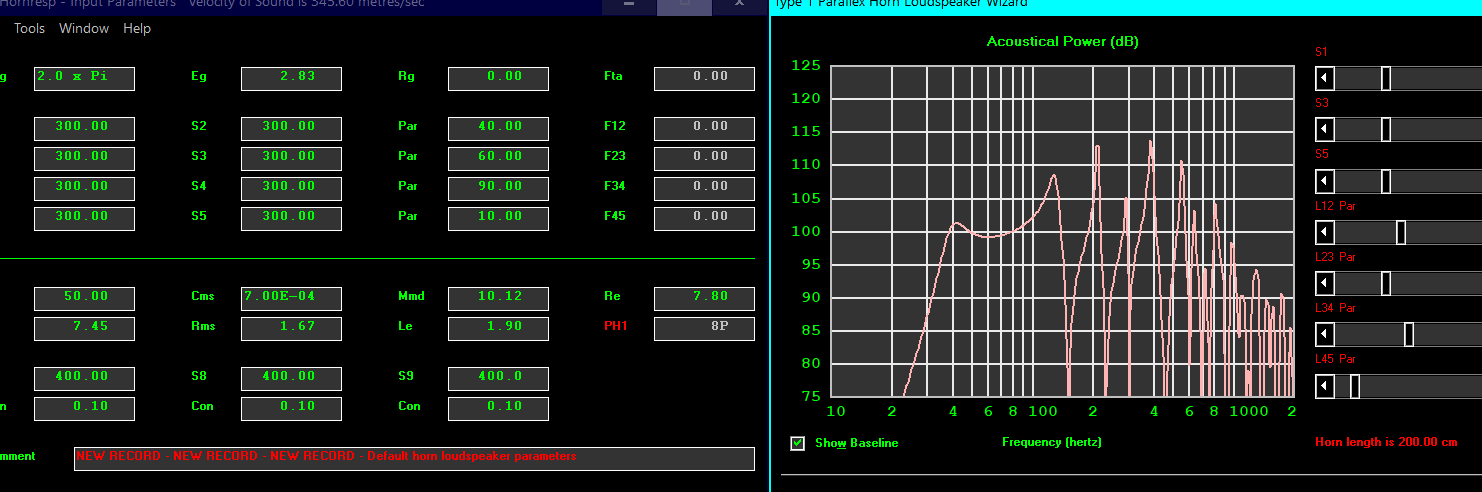Click the S5 slider thumb
The width and height of the screenshot is (1482, 492).
(x=1386, y=181)
